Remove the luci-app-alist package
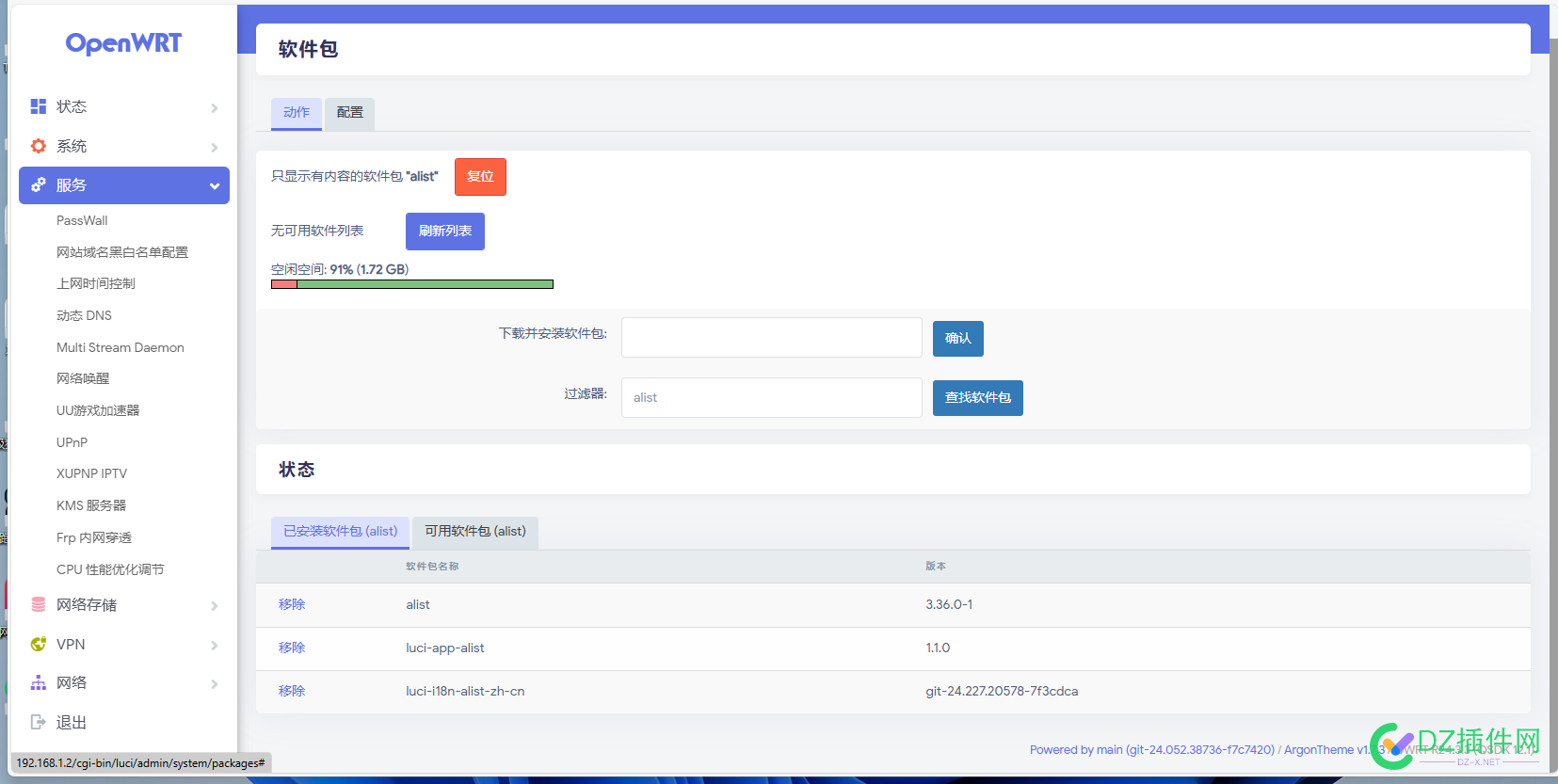 [292, 648]
